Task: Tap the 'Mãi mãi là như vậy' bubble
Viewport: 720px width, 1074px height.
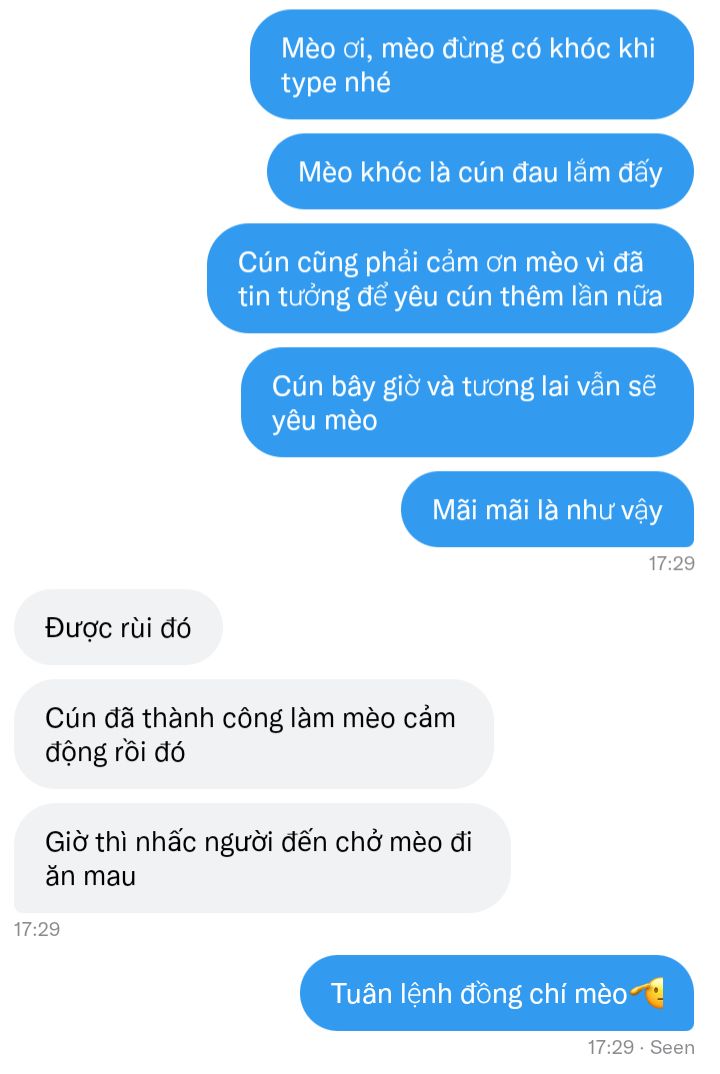Action: [547, 509]
